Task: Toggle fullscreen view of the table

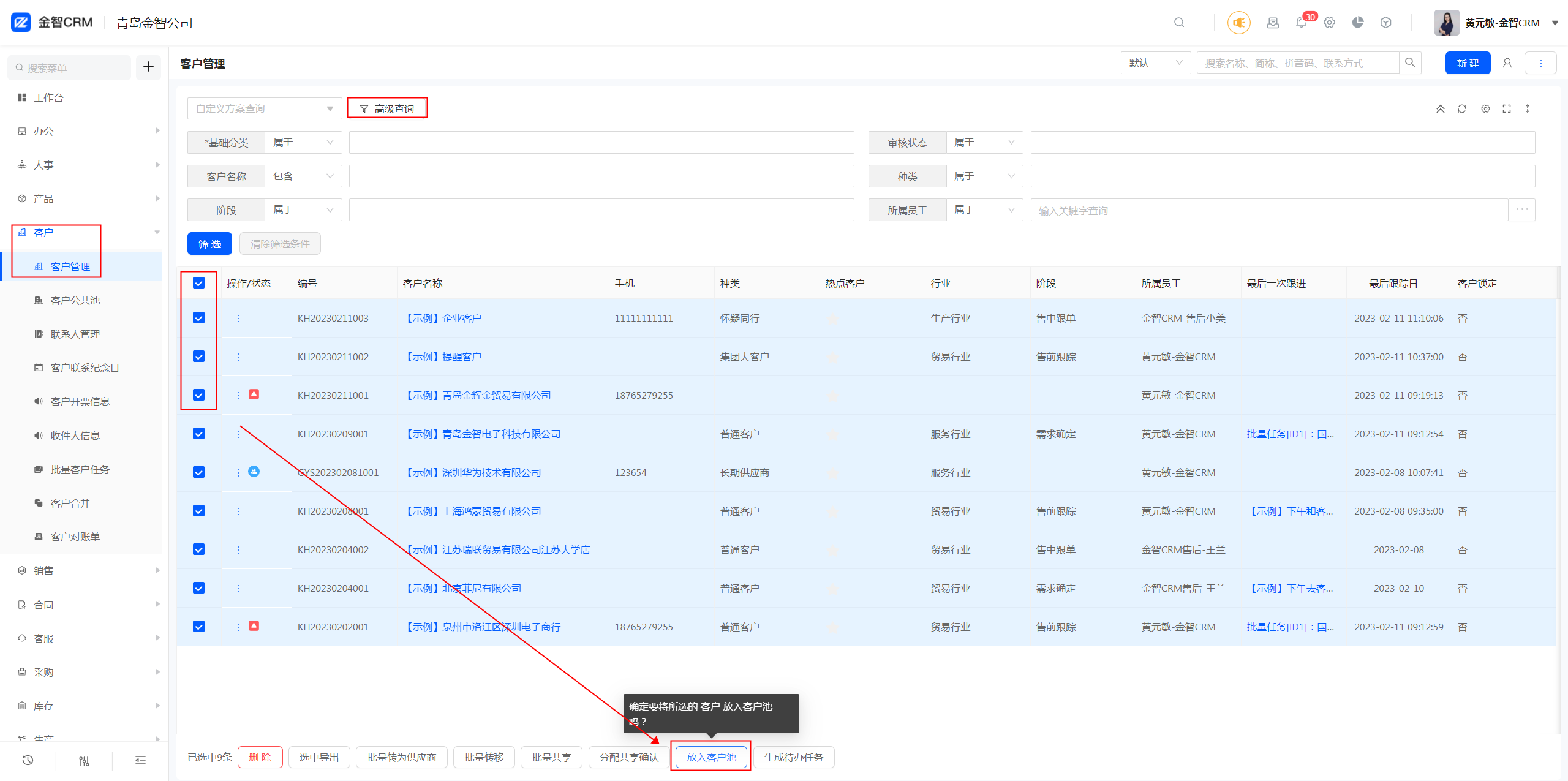Action: pos(1507,109)
